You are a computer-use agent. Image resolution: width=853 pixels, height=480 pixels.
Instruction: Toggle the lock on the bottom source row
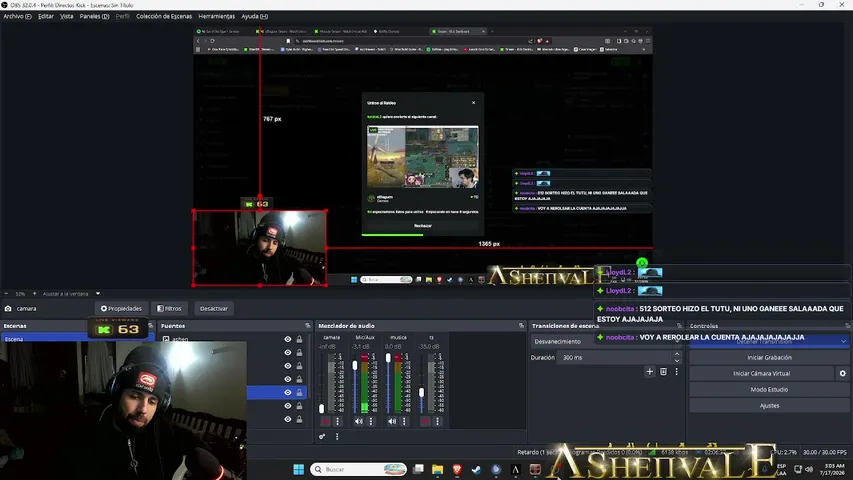click(299, 419)
